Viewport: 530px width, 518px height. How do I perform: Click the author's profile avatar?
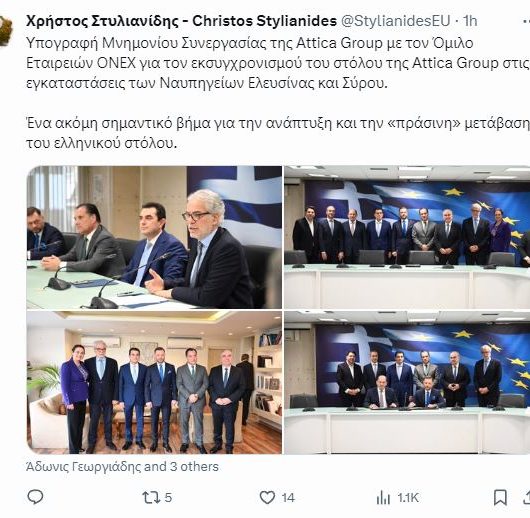click(x=6, y=30)
